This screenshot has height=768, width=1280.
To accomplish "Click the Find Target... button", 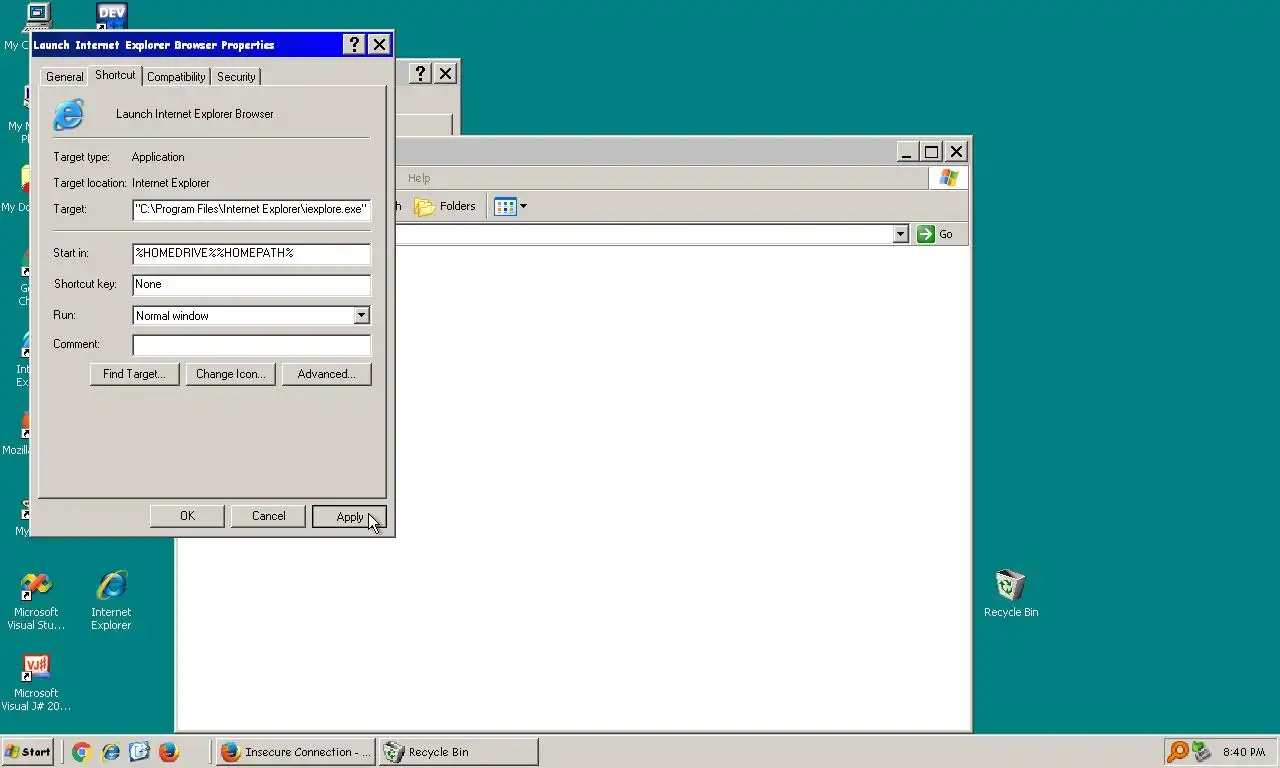I will click(x=134, y=374).
